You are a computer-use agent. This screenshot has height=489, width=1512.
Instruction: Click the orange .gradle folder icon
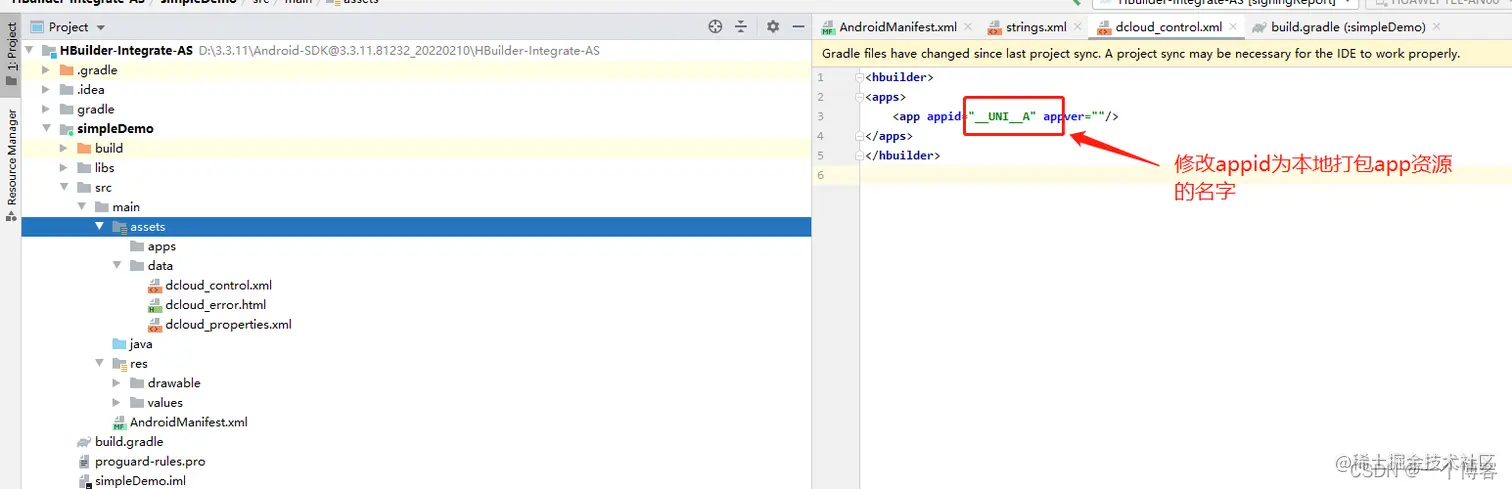tap(66, 70)
